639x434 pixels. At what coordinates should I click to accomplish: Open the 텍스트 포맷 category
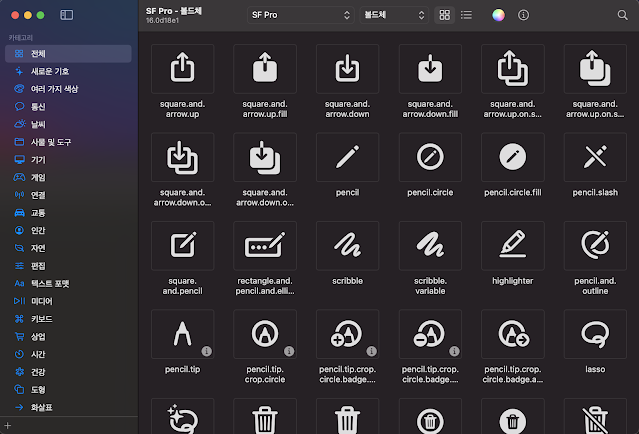(68, 284)
